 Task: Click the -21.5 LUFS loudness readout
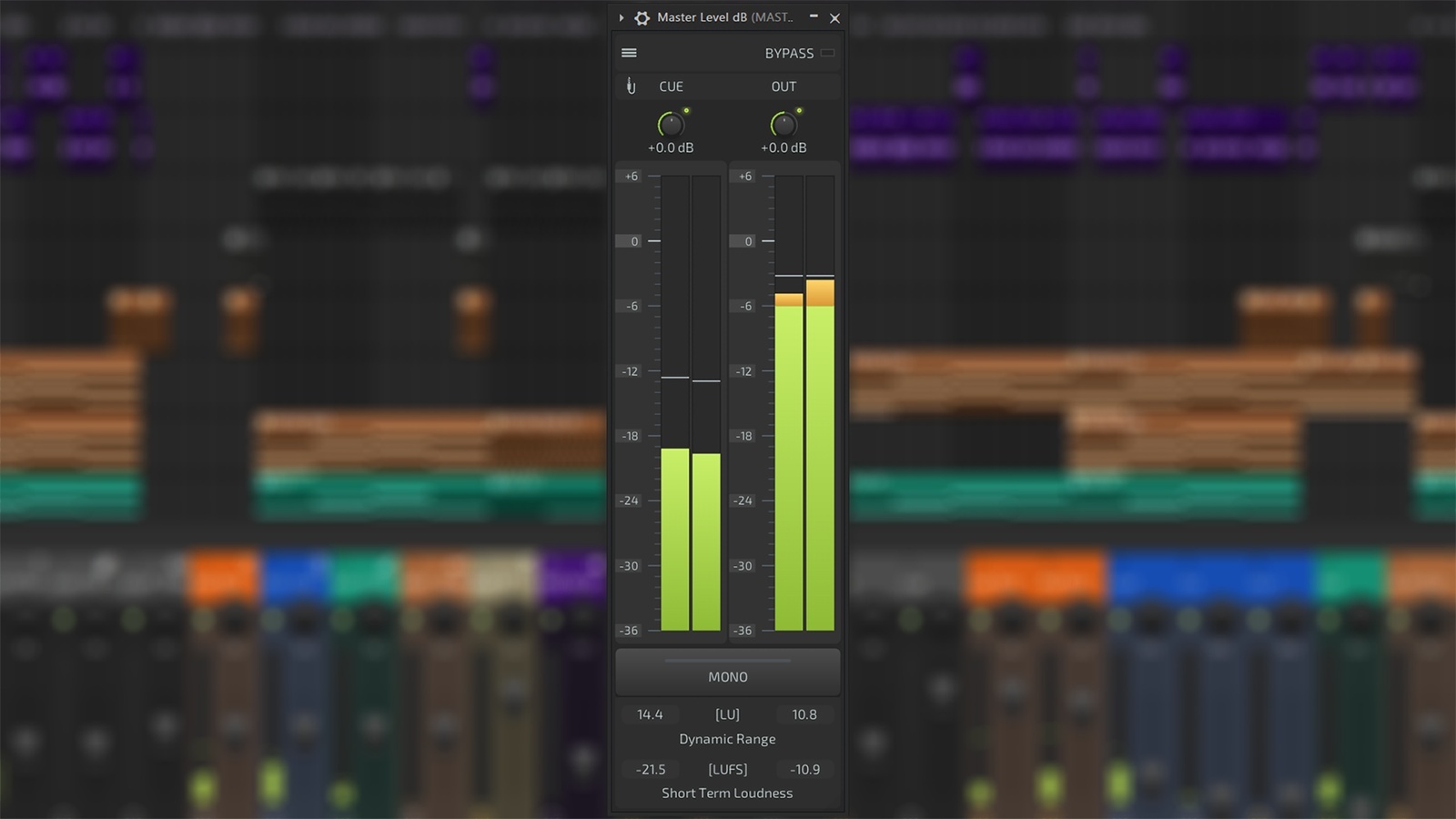651,769
